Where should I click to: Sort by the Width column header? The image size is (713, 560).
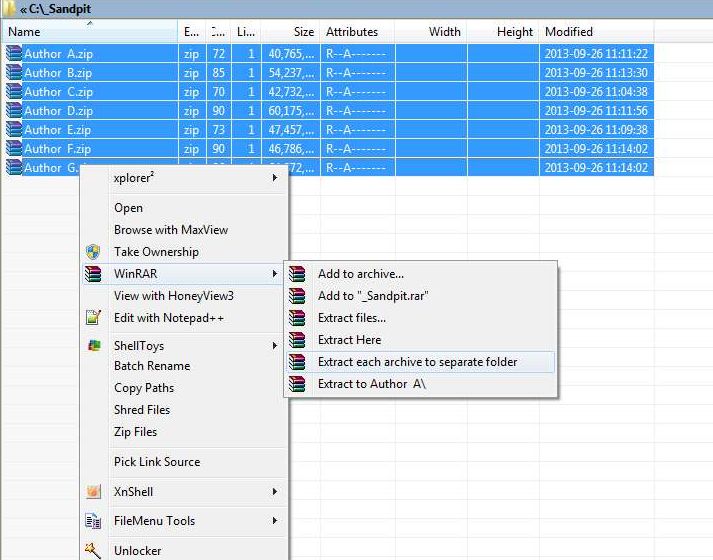pos(431,32)
